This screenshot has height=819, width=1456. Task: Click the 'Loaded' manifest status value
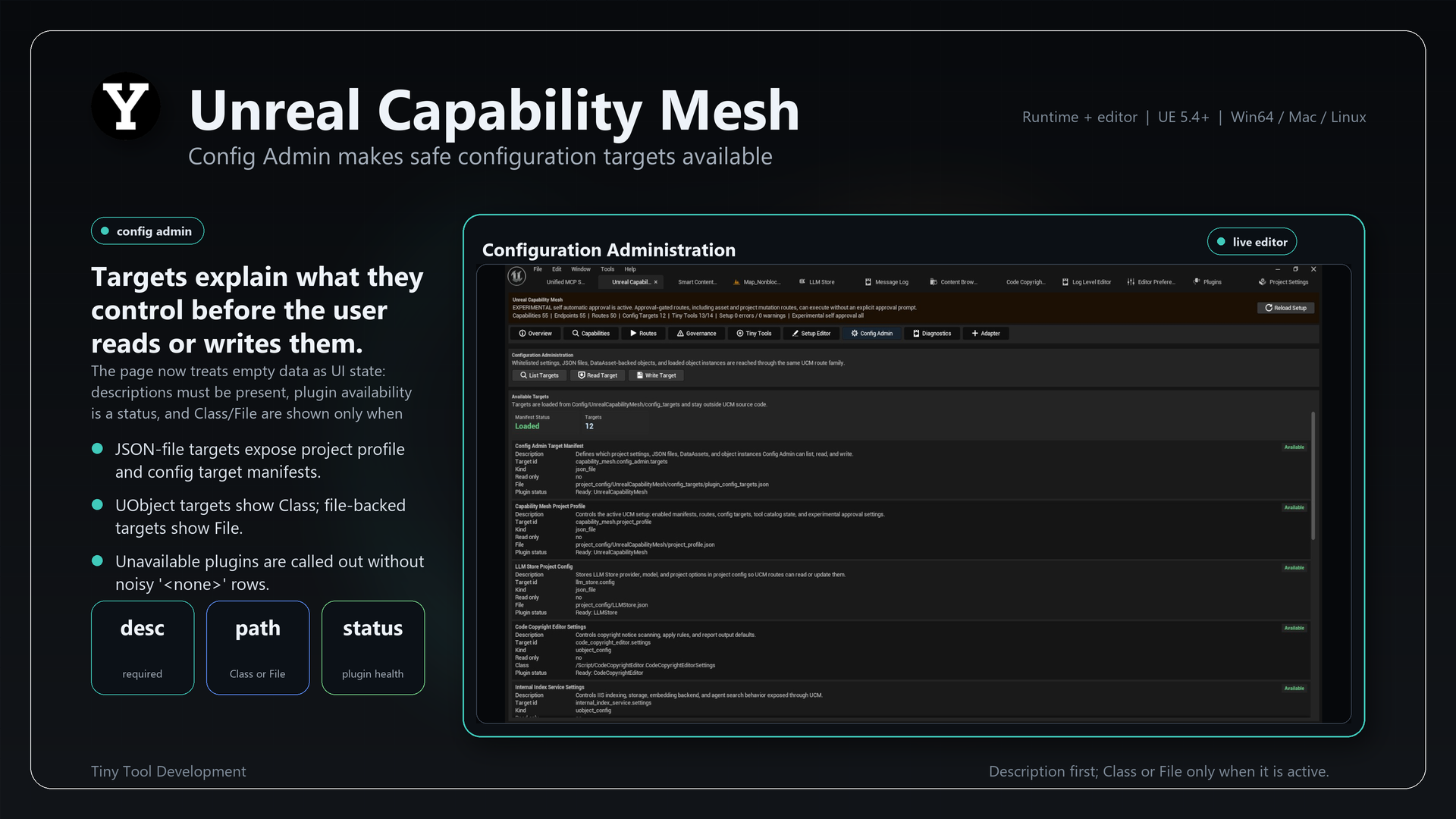527,426
